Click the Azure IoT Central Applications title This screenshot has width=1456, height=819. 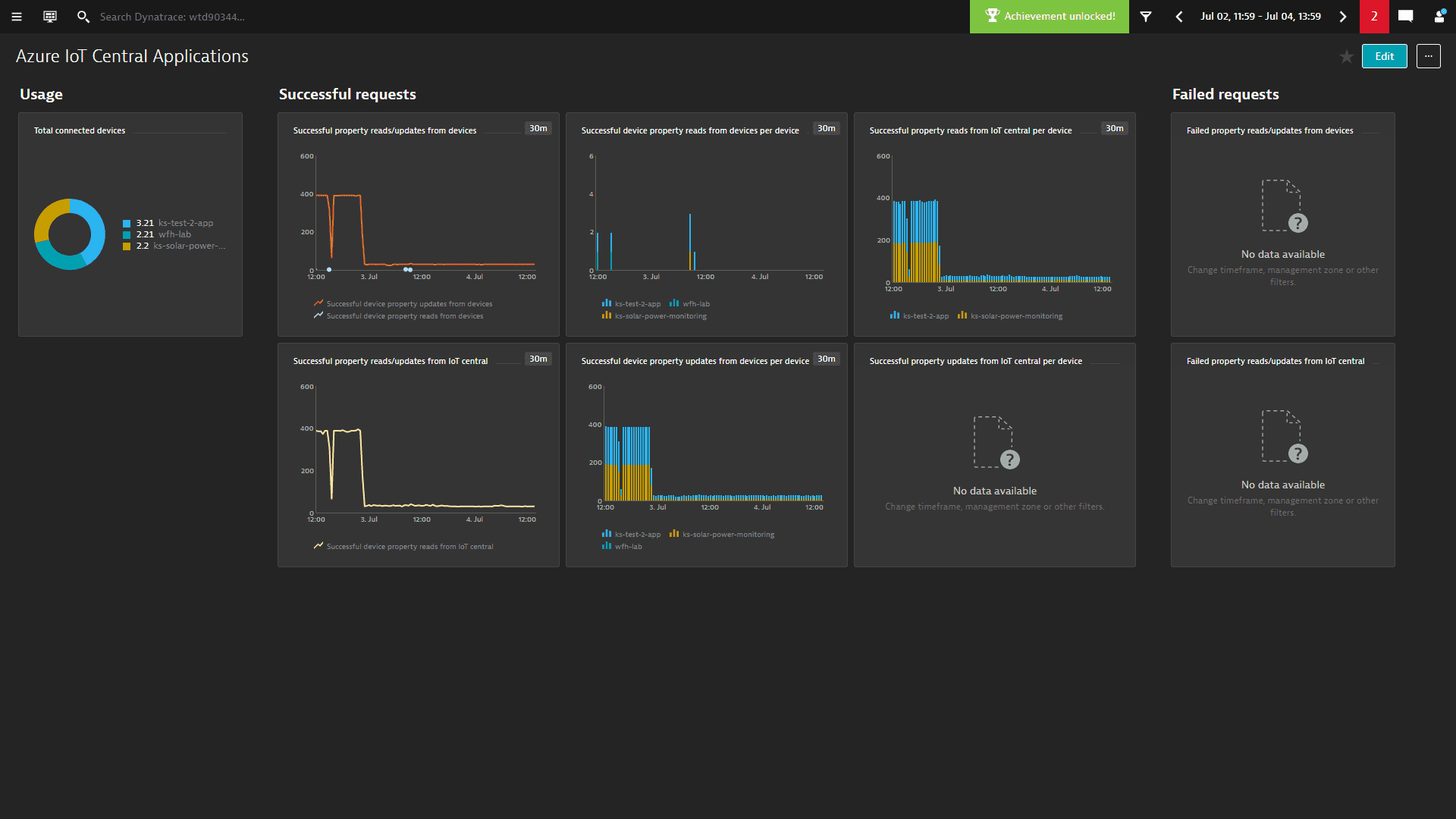(x=132, y=57)
